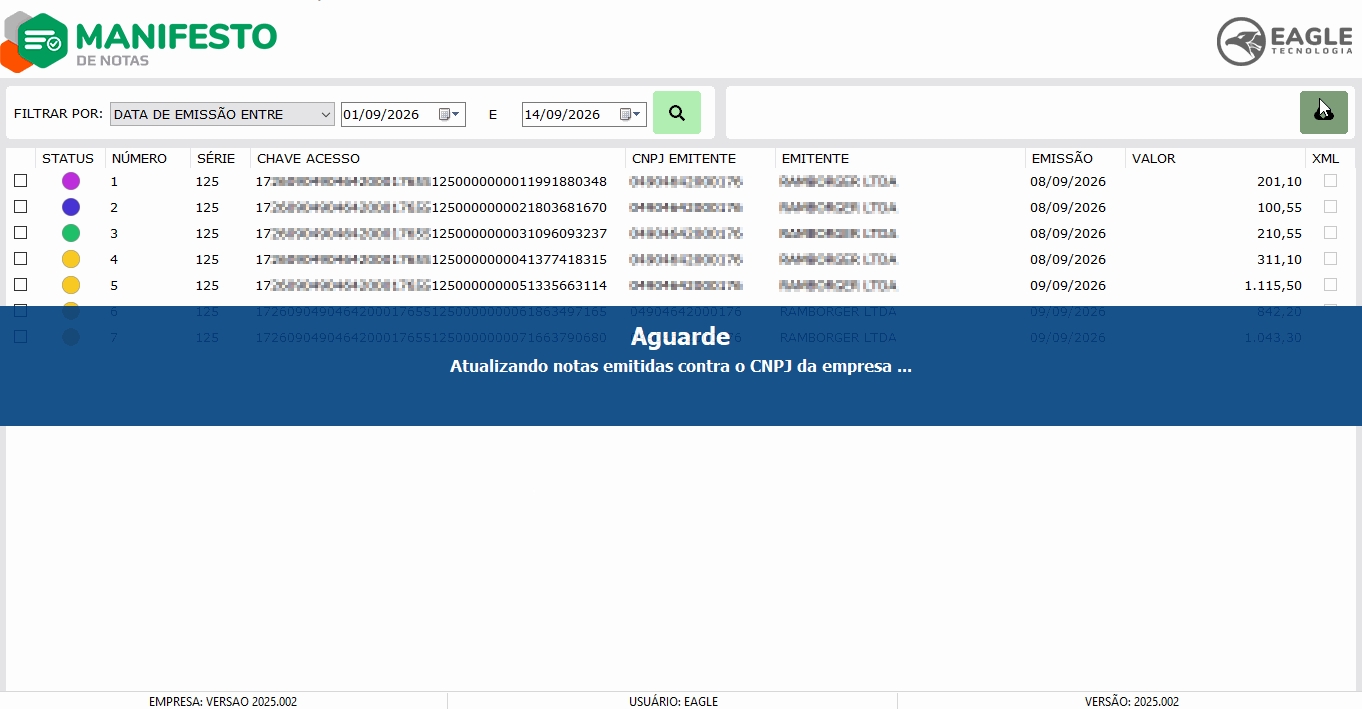Click the EMPRESA: VERSAO 2025.002 status entry
The width and height of the screenshot is (1362, 709).
[223, 702]
